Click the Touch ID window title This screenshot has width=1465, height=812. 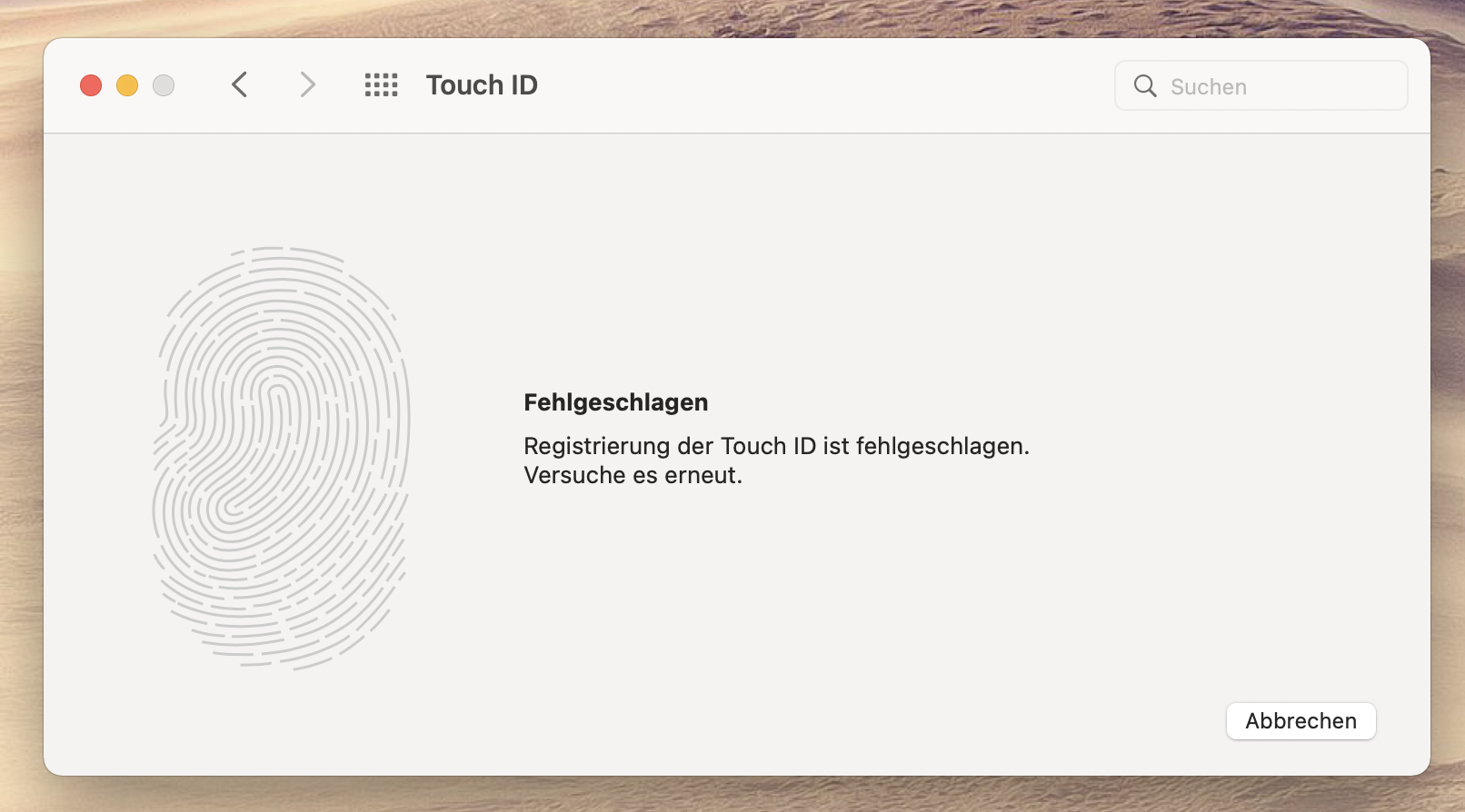482,85
